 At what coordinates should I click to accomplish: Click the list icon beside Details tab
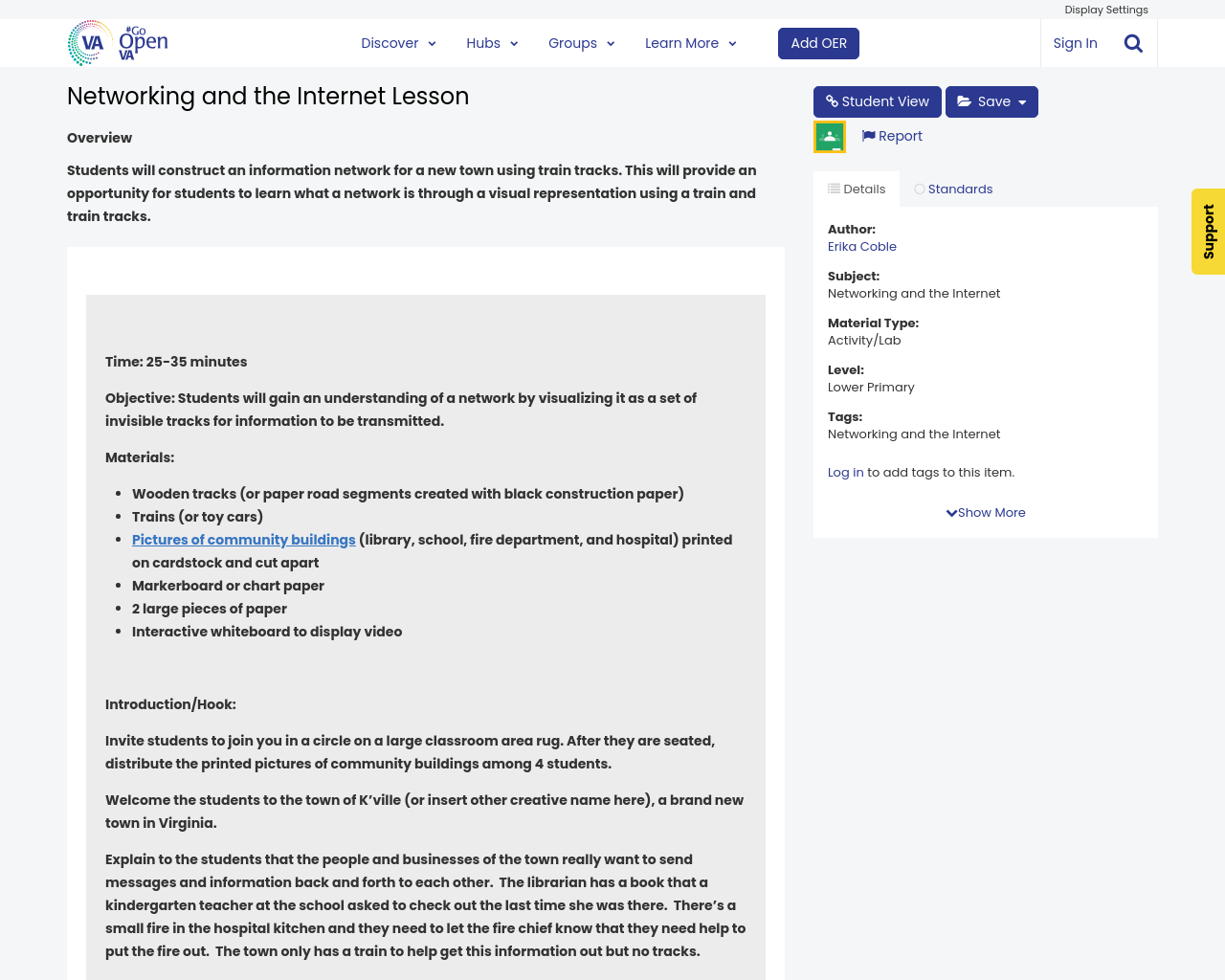coord(835,187)
